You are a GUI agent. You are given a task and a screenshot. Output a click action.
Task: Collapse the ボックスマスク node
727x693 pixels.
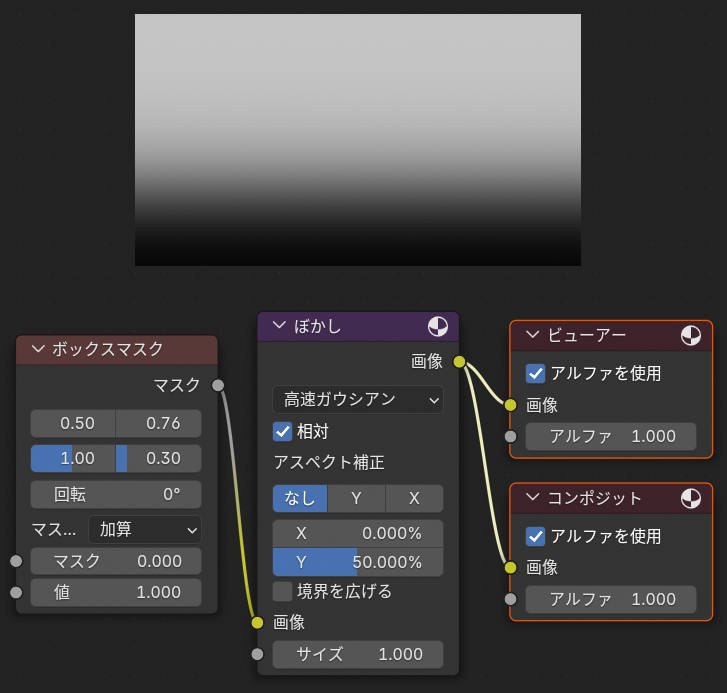tap(38, 349)
